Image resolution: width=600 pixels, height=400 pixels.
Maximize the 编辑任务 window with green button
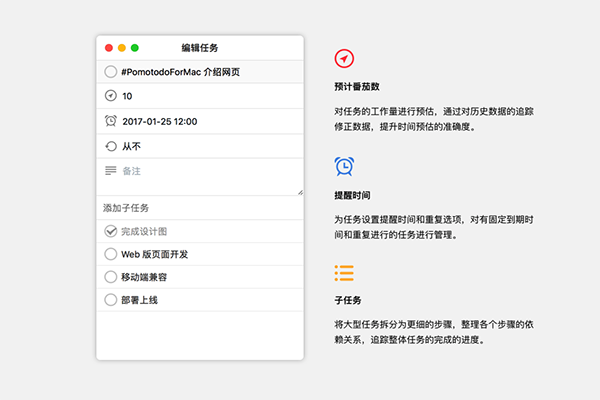tap(135, 48)
